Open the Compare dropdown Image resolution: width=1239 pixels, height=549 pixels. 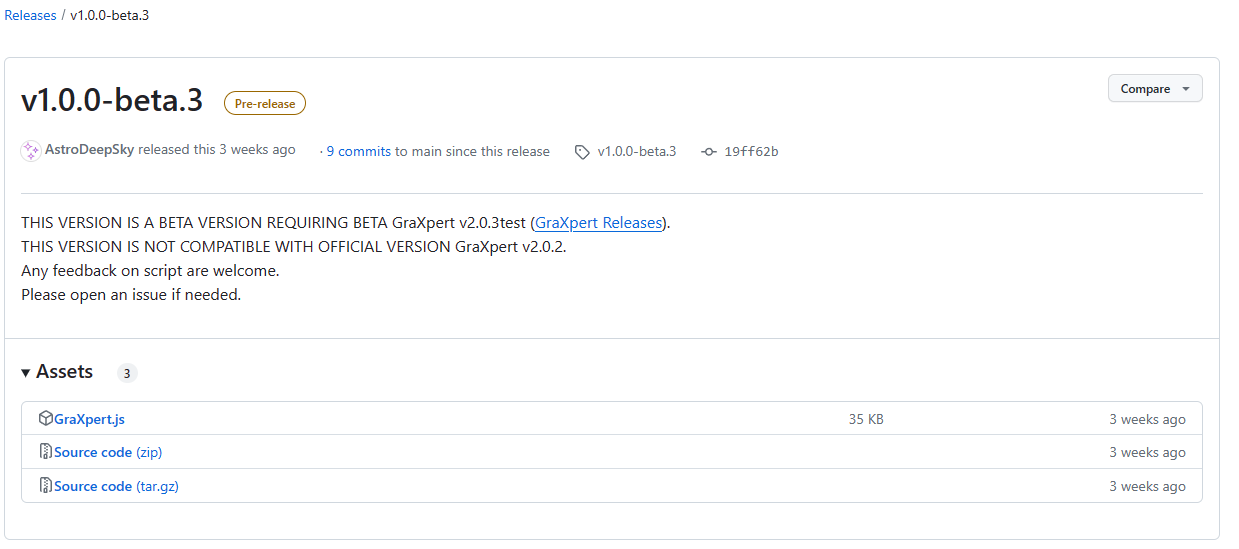coord(1155,88)
